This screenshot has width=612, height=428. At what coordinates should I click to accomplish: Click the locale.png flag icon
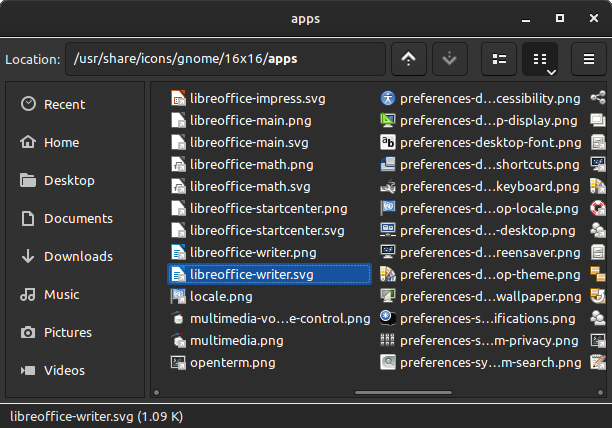pos(178,297)
